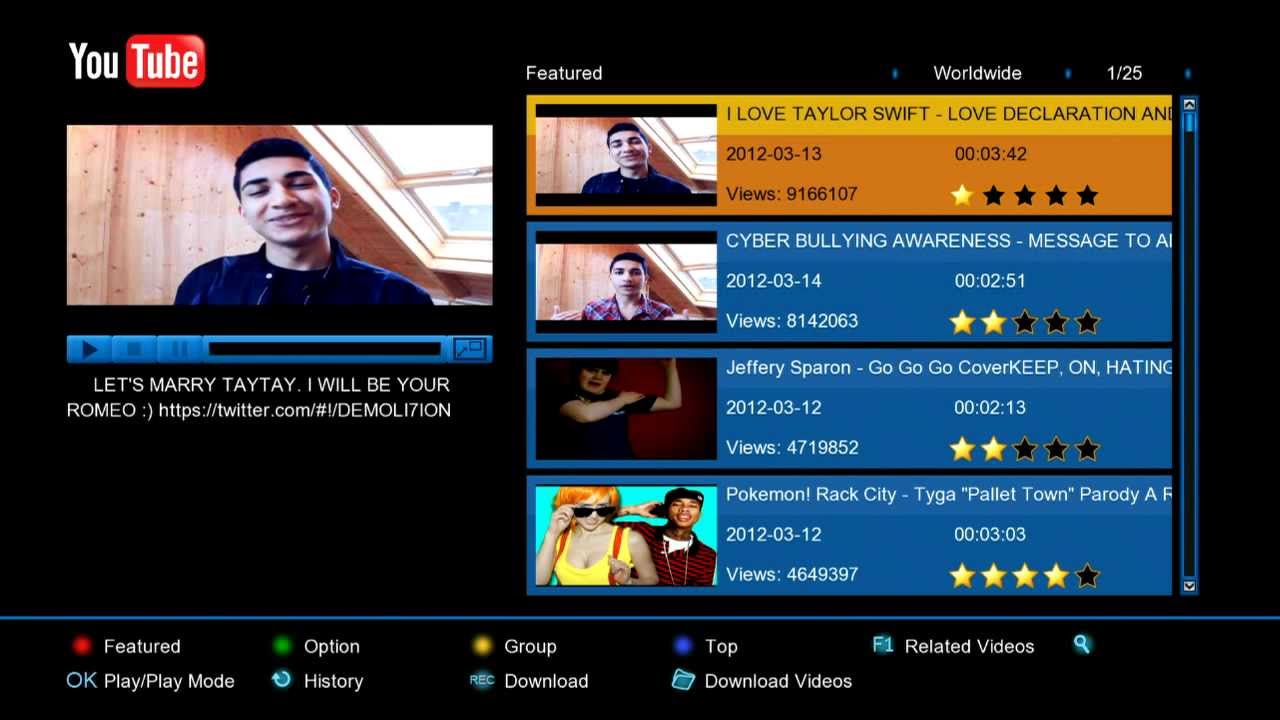Screen dimensions: 1280x720
Task: Click the duration 00:02:13
Action: 990,408
